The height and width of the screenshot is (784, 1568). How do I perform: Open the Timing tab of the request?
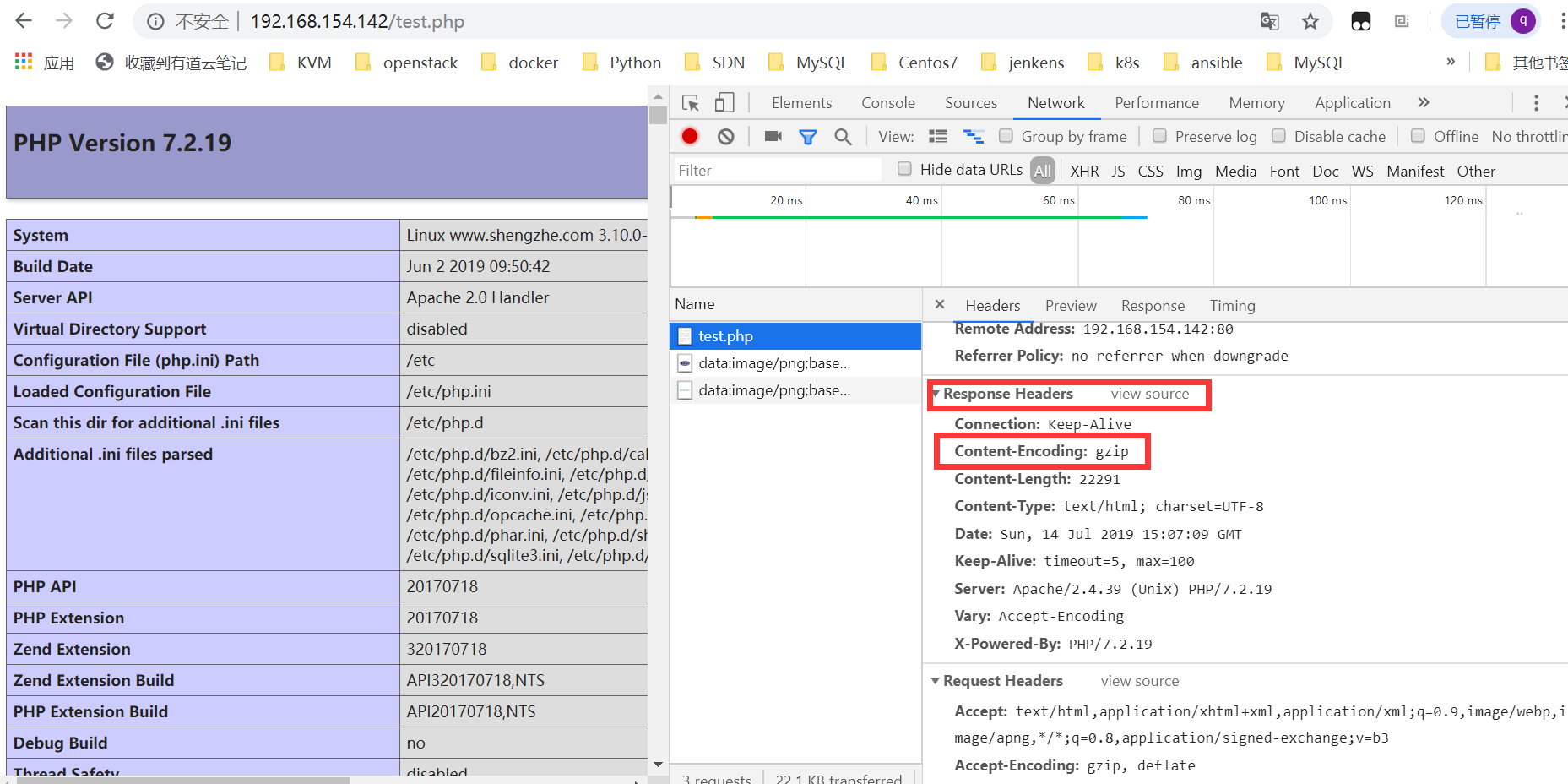[x=1233, y=306]
